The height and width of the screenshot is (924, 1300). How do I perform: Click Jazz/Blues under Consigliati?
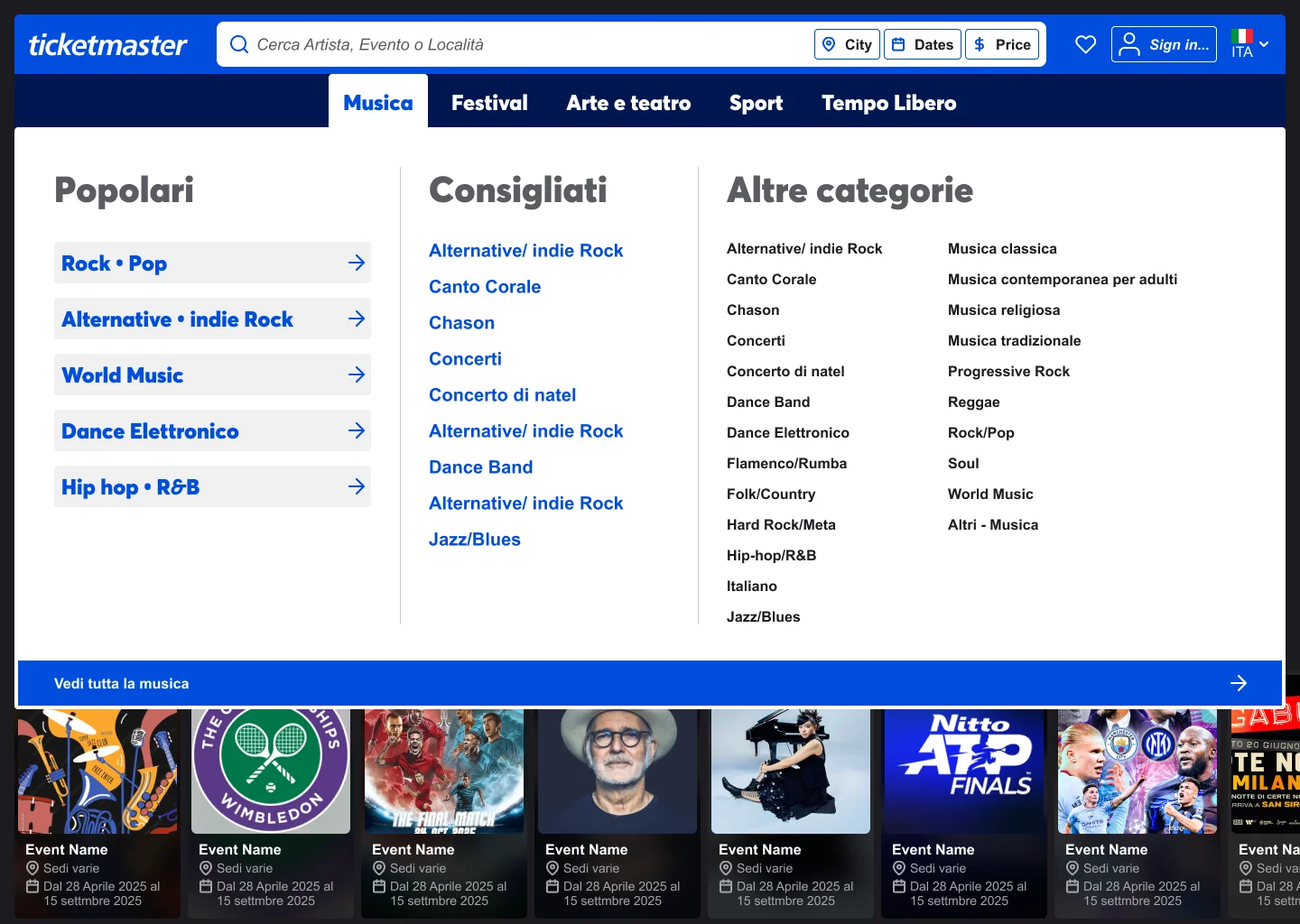pyautogui.click(x=475, y=539)
